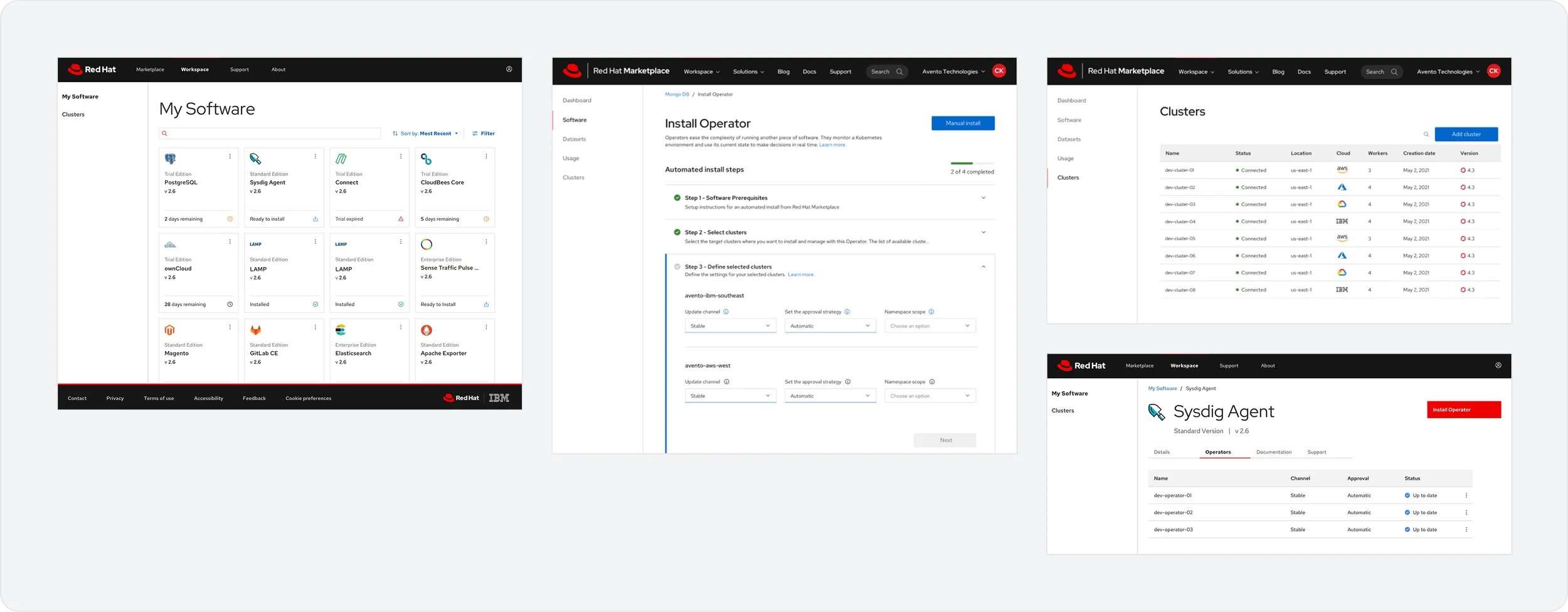Open the CloudBees Core card's kebab menu
This screenshot has width=1568, height=612.
click(x=486, y=157)
